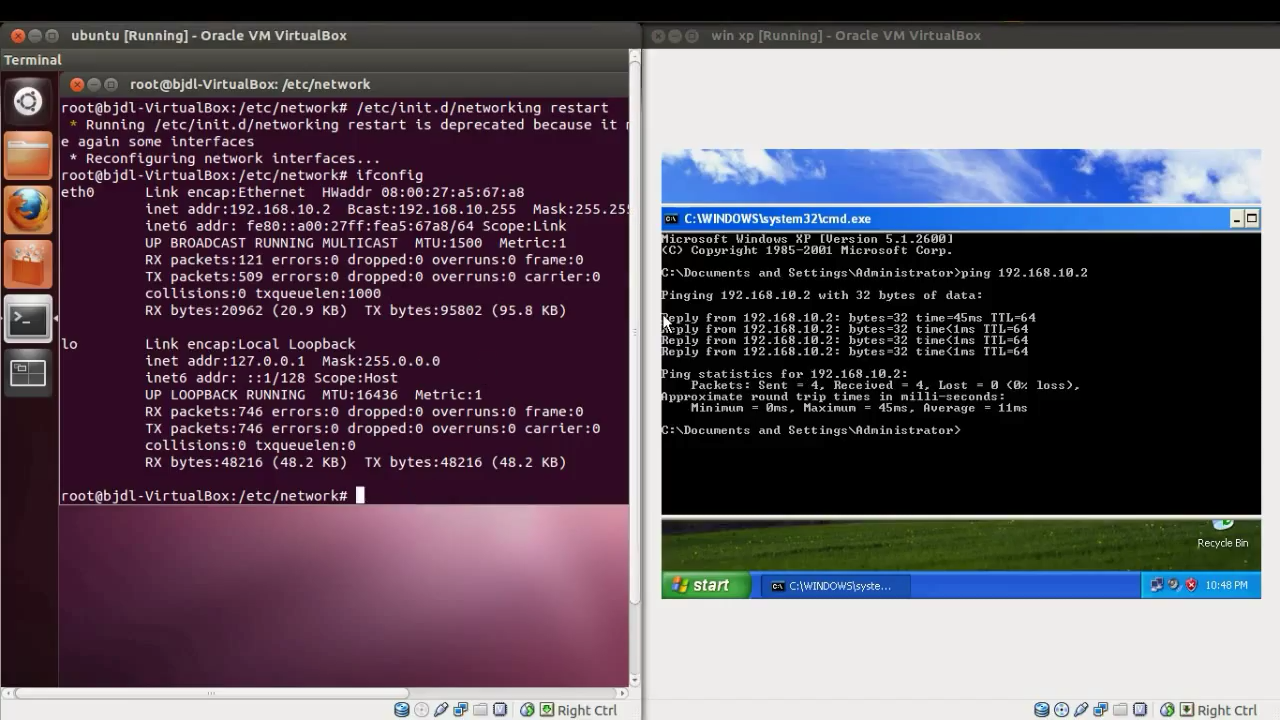Click the mouse integration indicator in ubuntu VM status bar
1280x720 pixels.
[527, 710]
